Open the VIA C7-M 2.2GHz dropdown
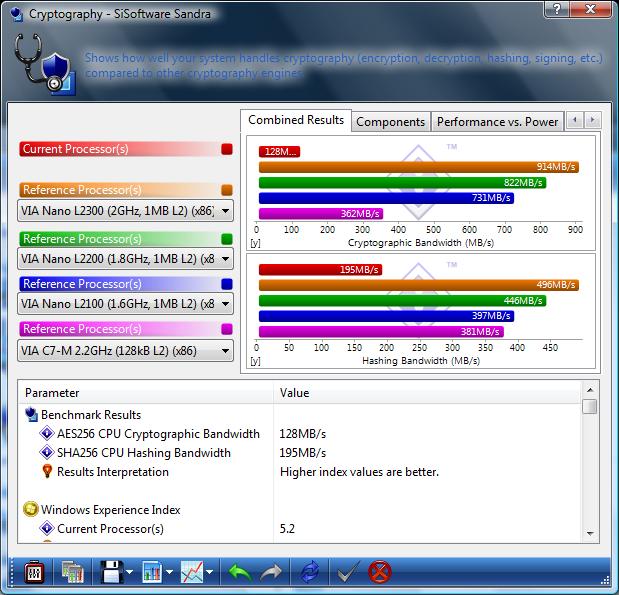Viewport: 619px width, 595px height. click(126, 351)
